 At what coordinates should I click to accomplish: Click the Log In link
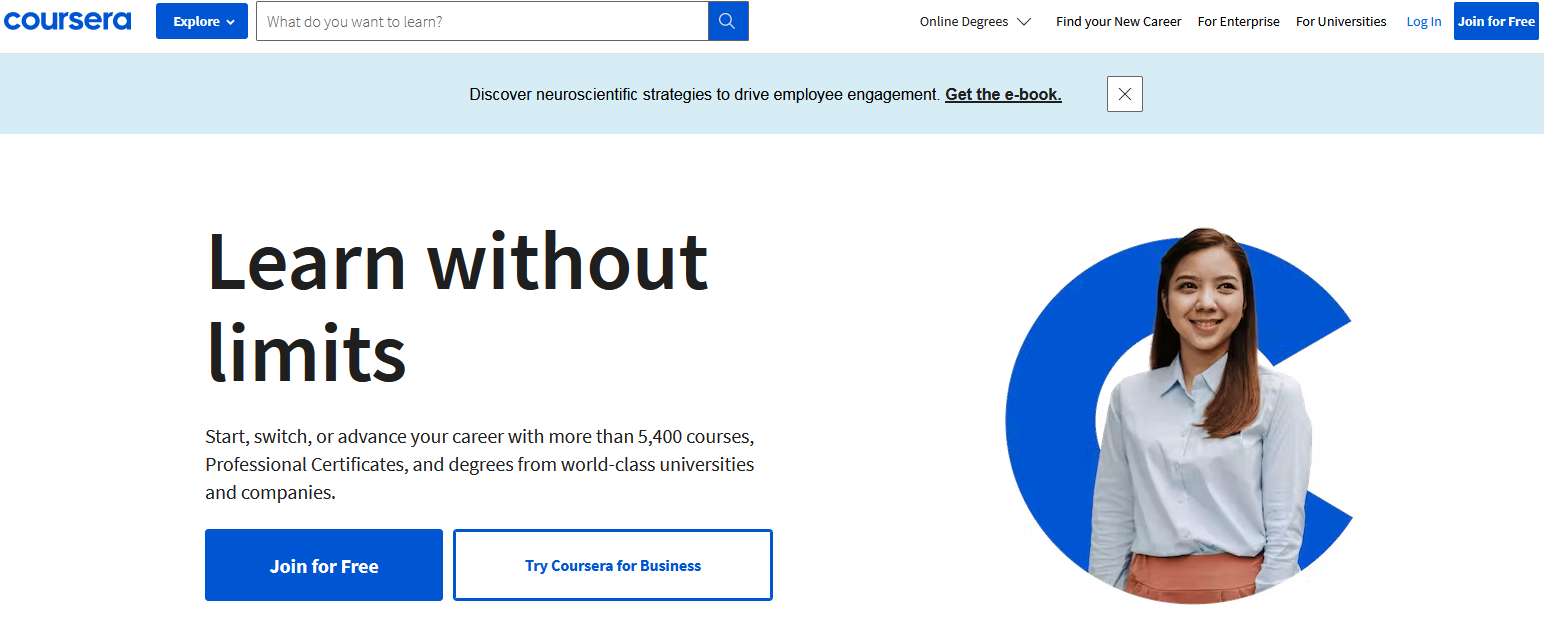coord(1424,21)
